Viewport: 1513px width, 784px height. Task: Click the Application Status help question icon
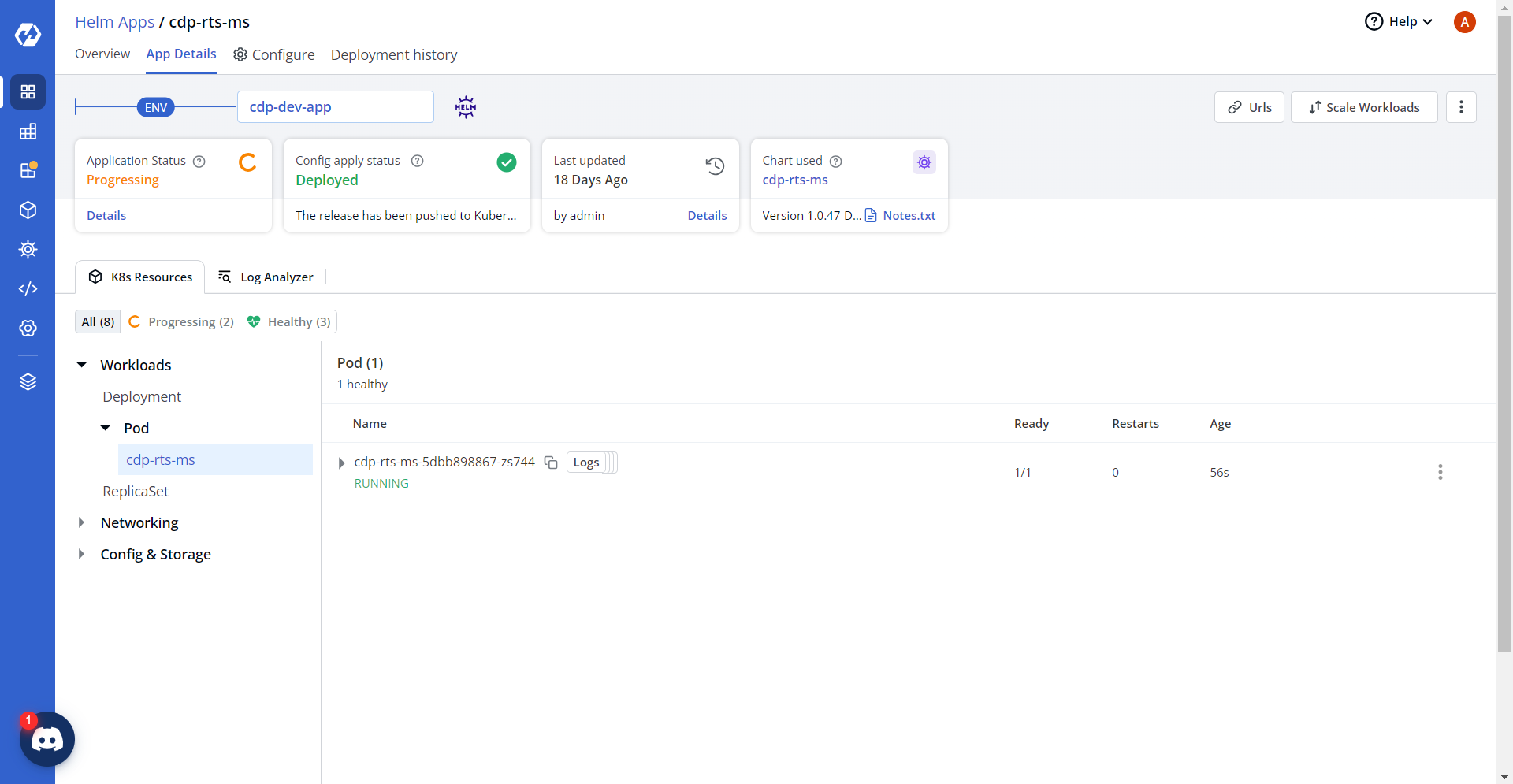(199, 161)
